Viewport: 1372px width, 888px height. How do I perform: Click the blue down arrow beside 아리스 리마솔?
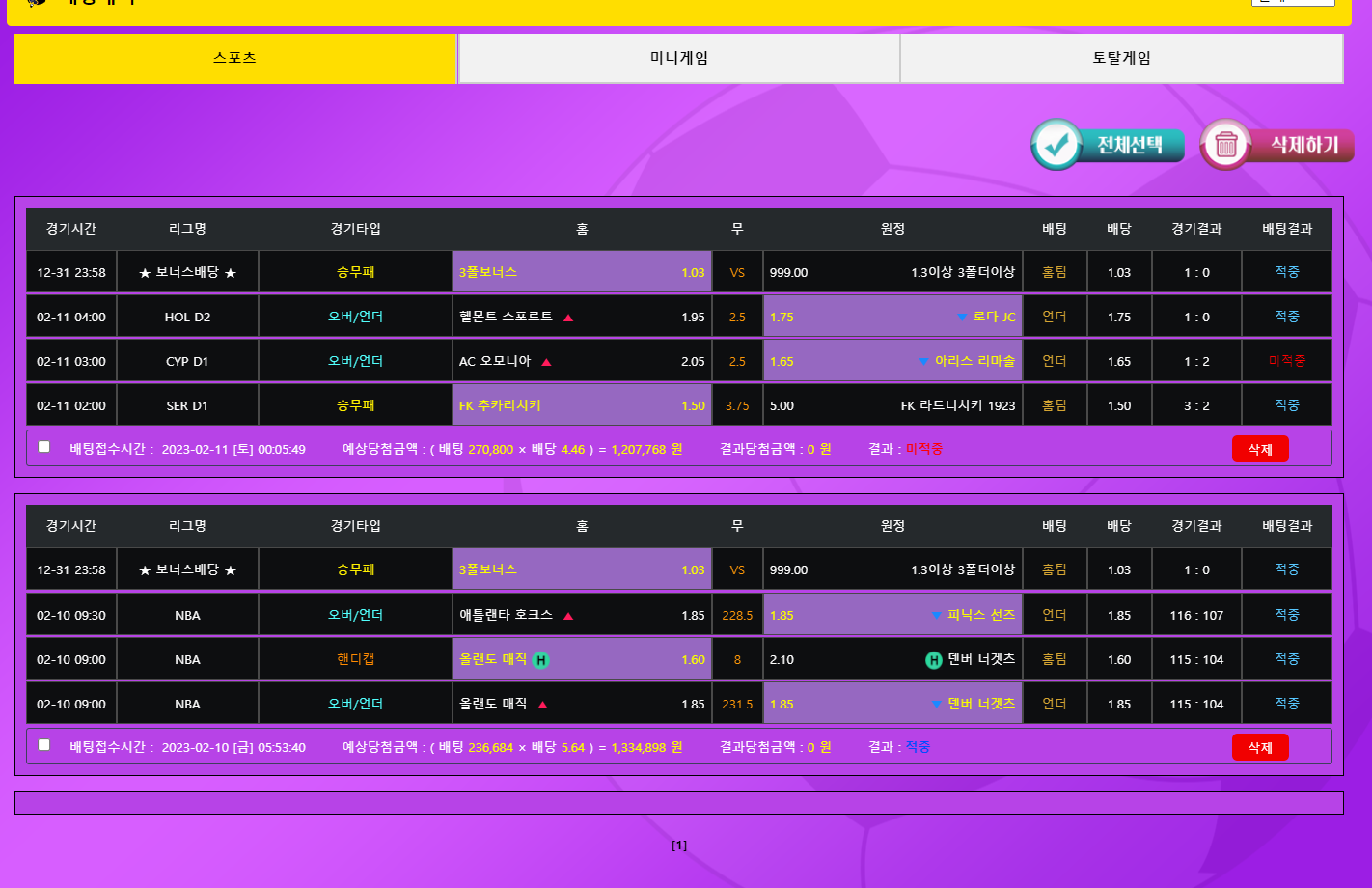(923, 362)
